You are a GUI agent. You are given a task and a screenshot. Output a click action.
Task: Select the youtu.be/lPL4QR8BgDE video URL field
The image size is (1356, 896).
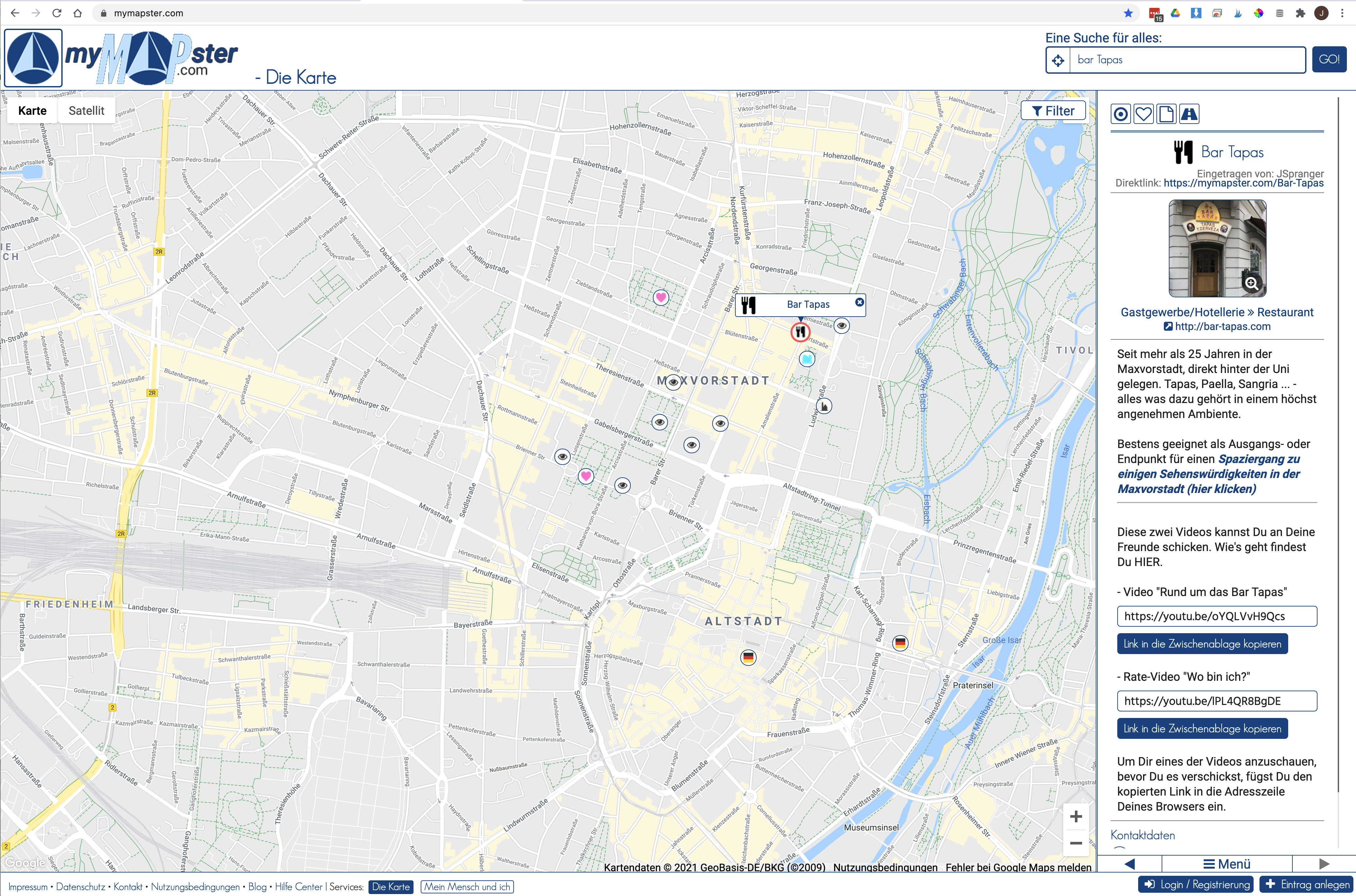point(1217,701)
